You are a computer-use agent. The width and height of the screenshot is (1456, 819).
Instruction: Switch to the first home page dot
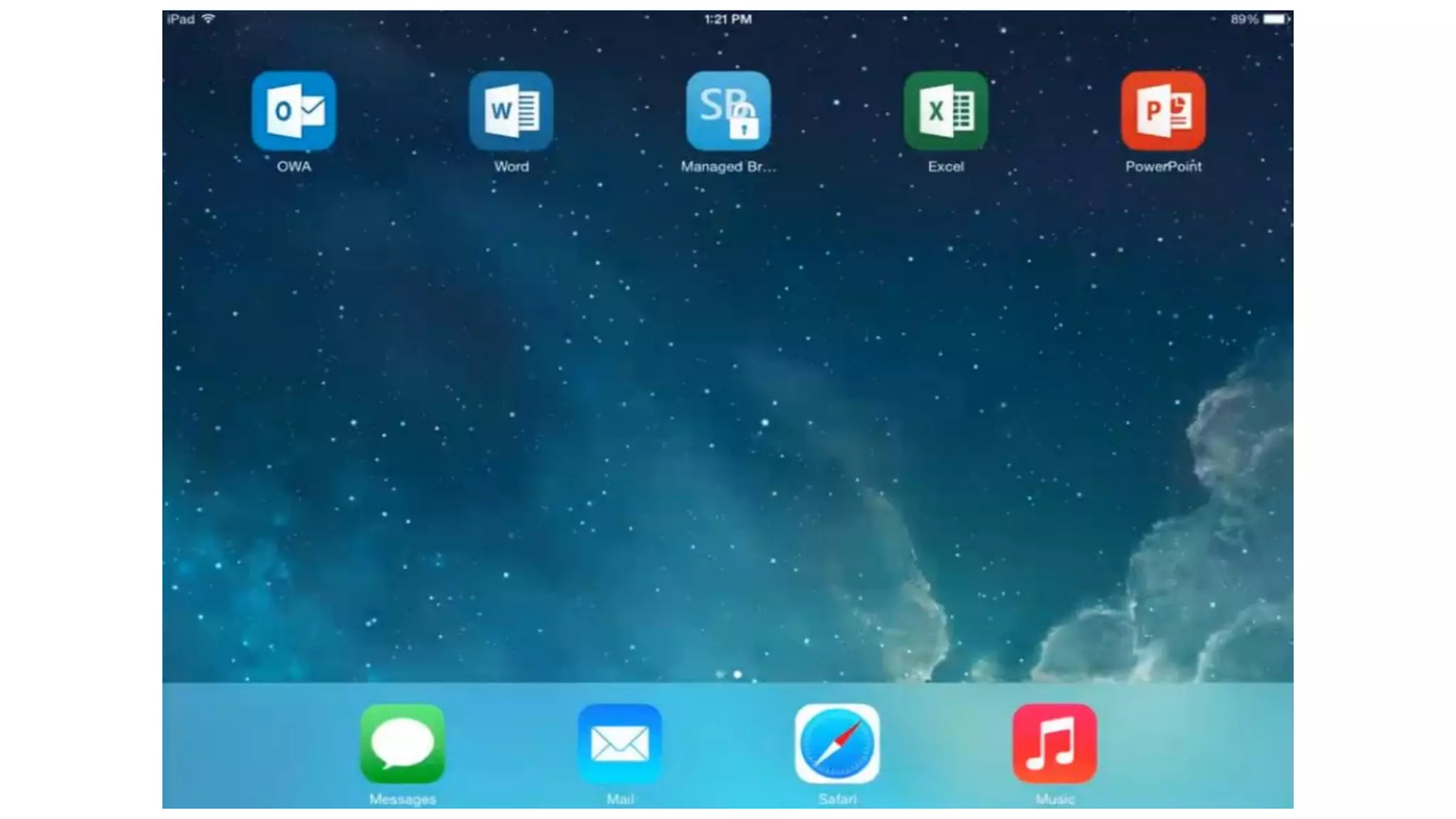(719, 674)
